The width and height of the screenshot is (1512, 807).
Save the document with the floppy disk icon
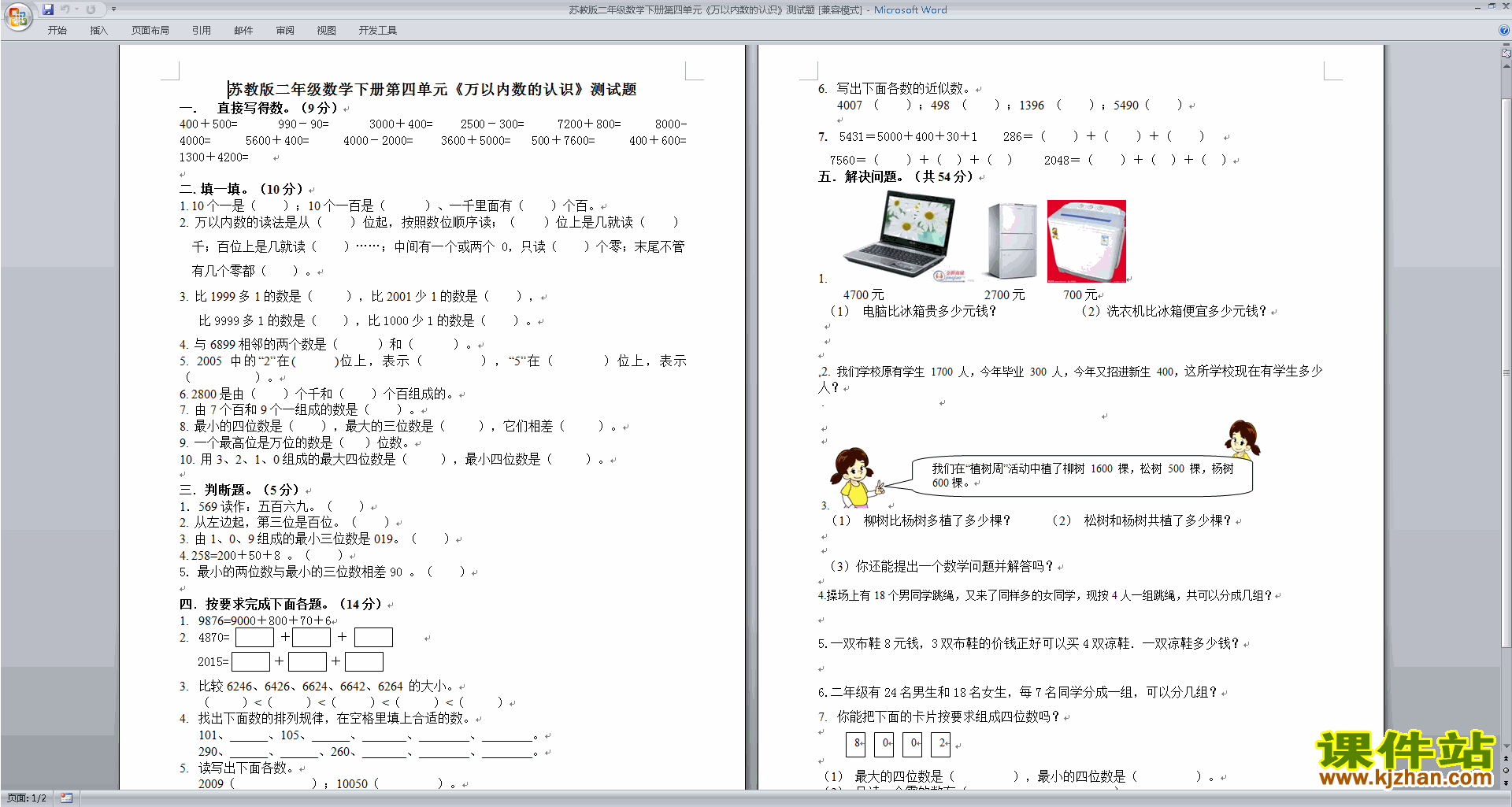(x=48, y=9)
